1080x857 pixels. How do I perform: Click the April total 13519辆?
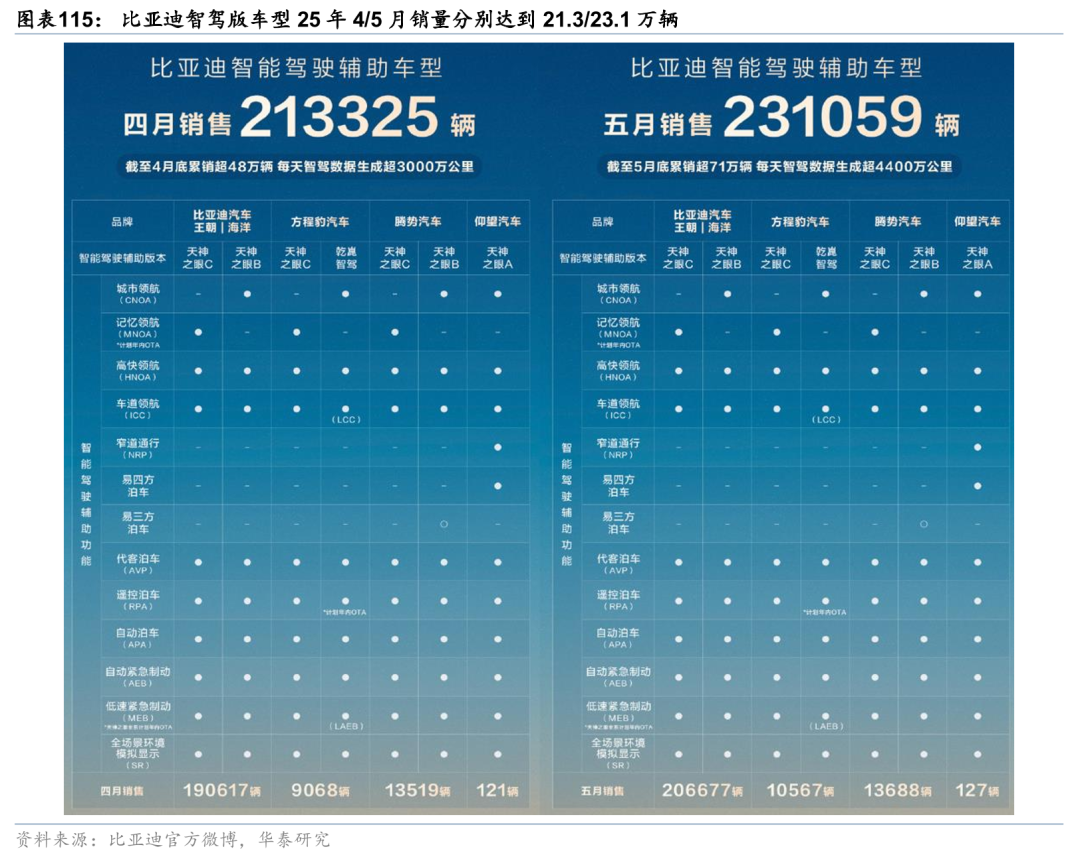coord(417,790)
